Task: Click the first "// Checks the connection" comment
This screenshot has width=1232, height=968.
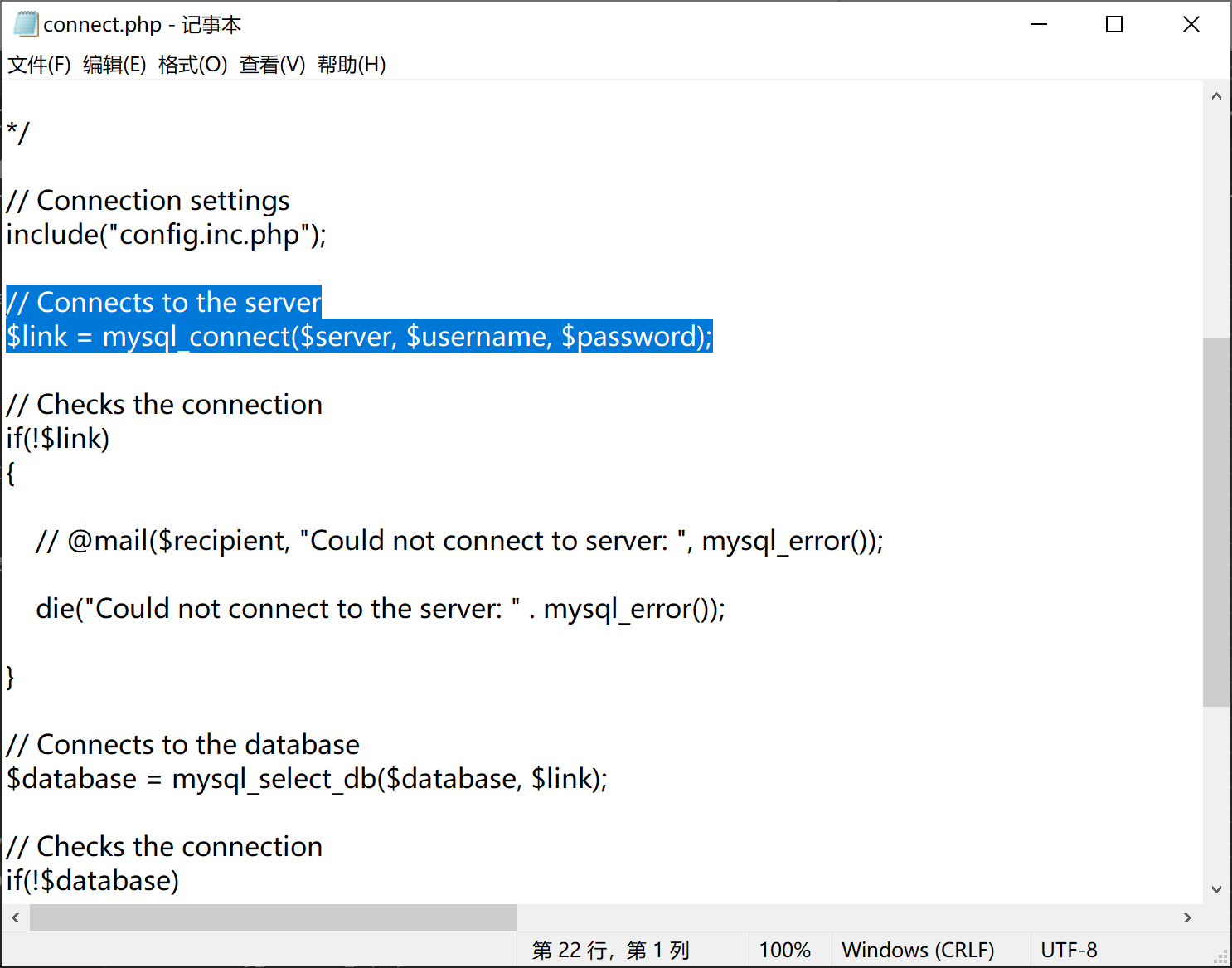Action: point(164,405)
